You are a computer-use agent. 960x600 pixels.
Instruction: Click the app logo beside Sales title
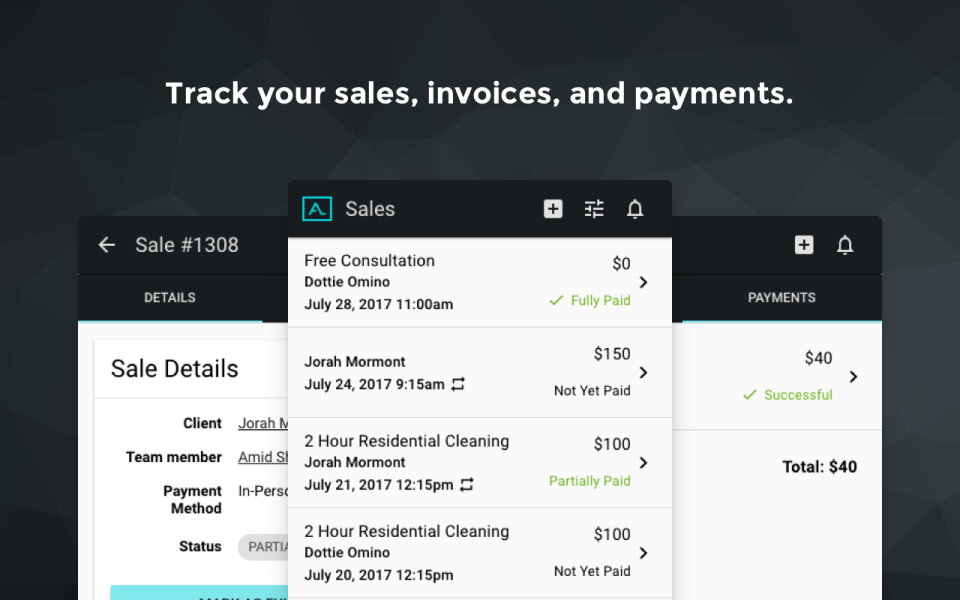pyautogui.click(x=317, y=209)
